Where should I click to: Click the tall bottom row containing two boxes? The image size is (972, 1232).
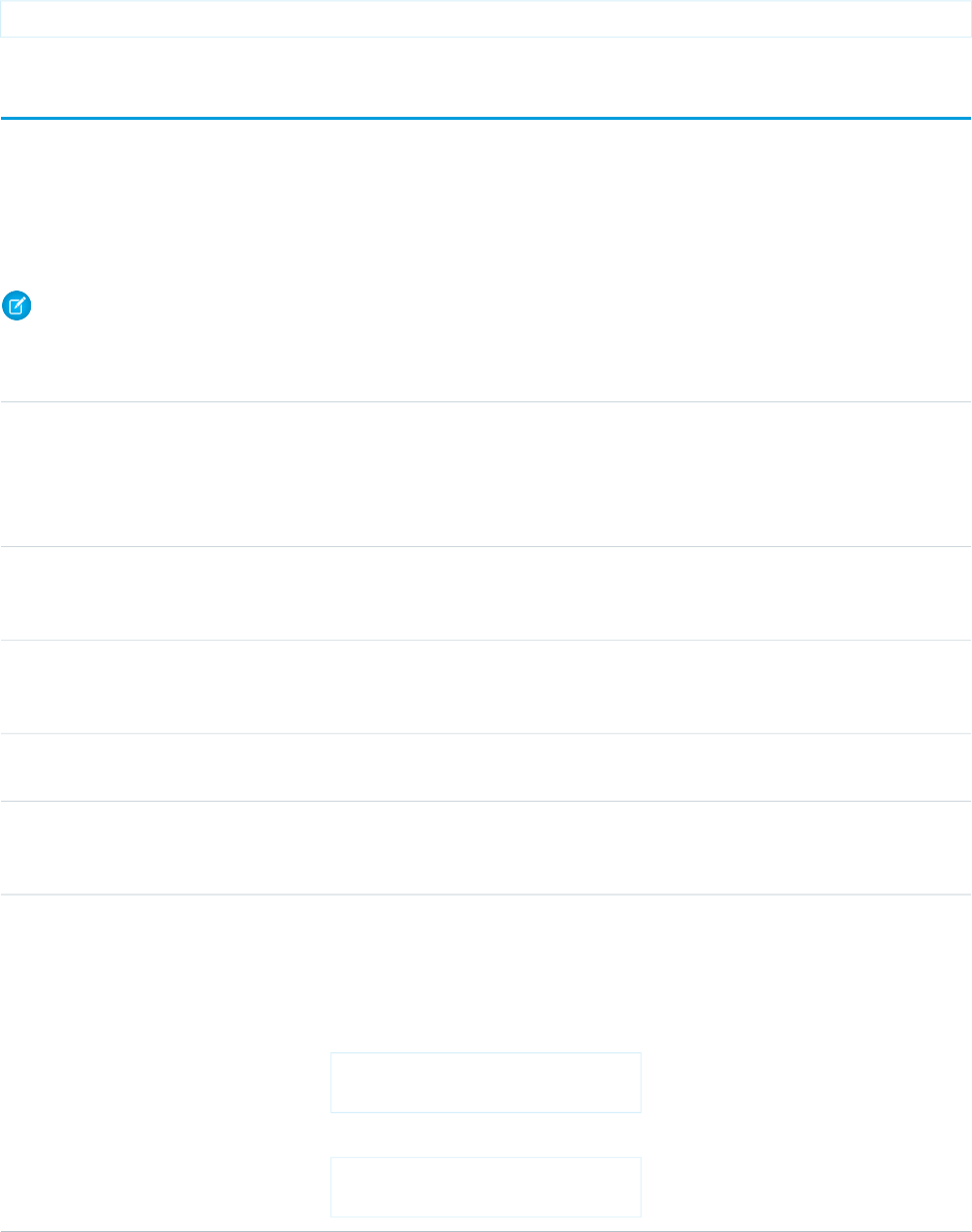point(160,1062)
